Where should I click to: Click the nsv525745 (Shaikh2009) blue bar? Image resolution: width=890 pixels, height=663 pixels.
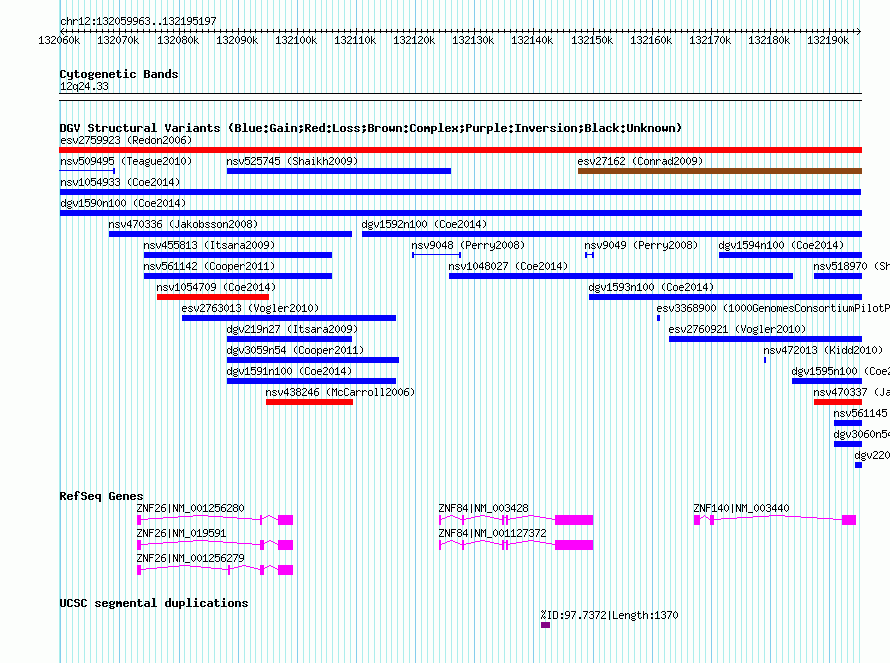click(339, 171)
